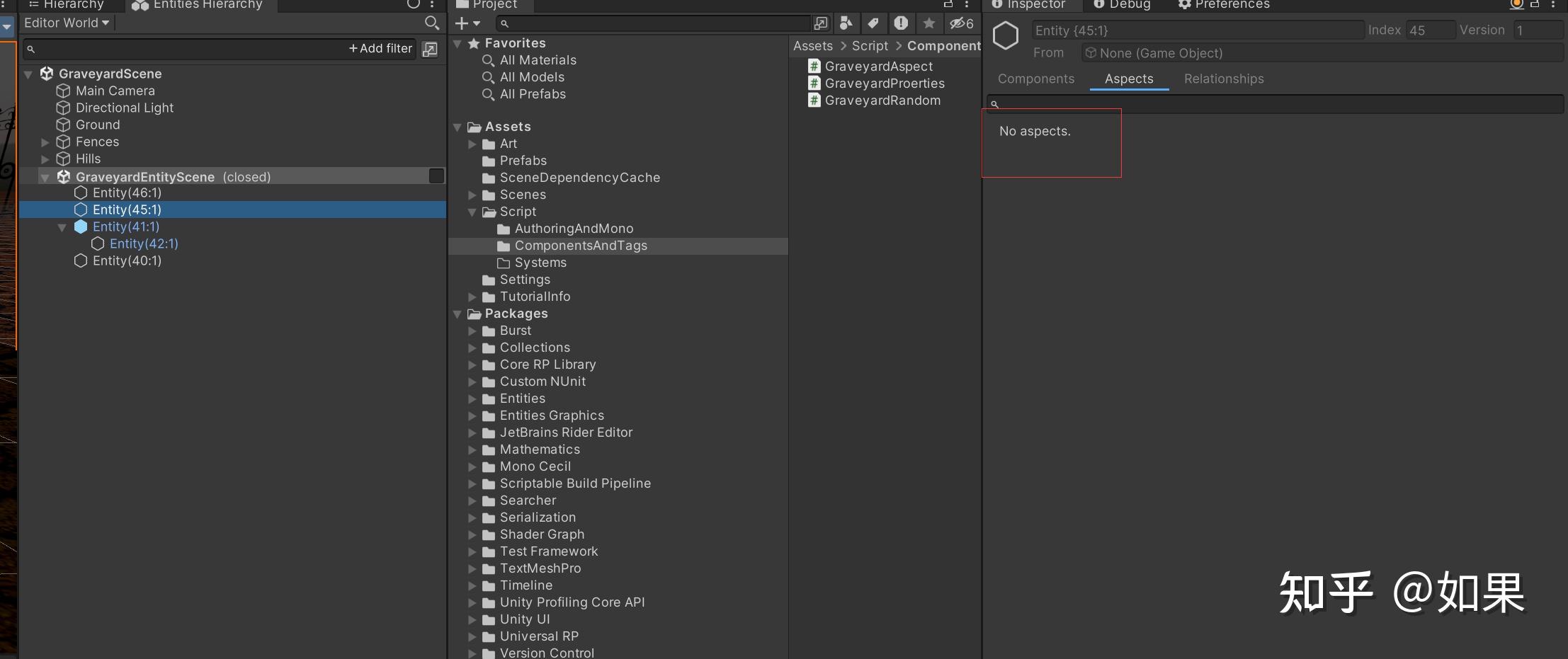Expand the Fences item in hierarchy
1568x659 pixels.
(x=45, y=142)
